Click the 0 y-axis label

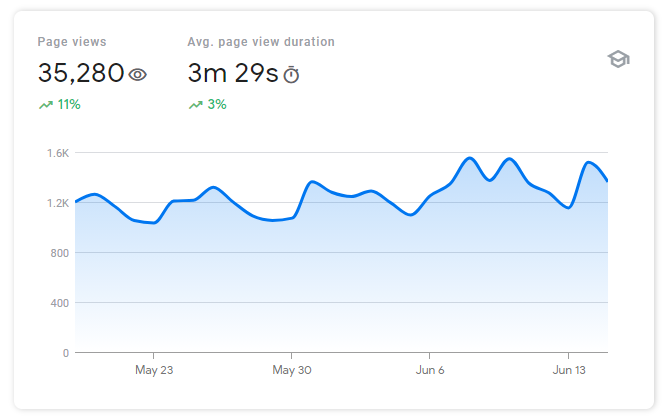click(66, 353)
